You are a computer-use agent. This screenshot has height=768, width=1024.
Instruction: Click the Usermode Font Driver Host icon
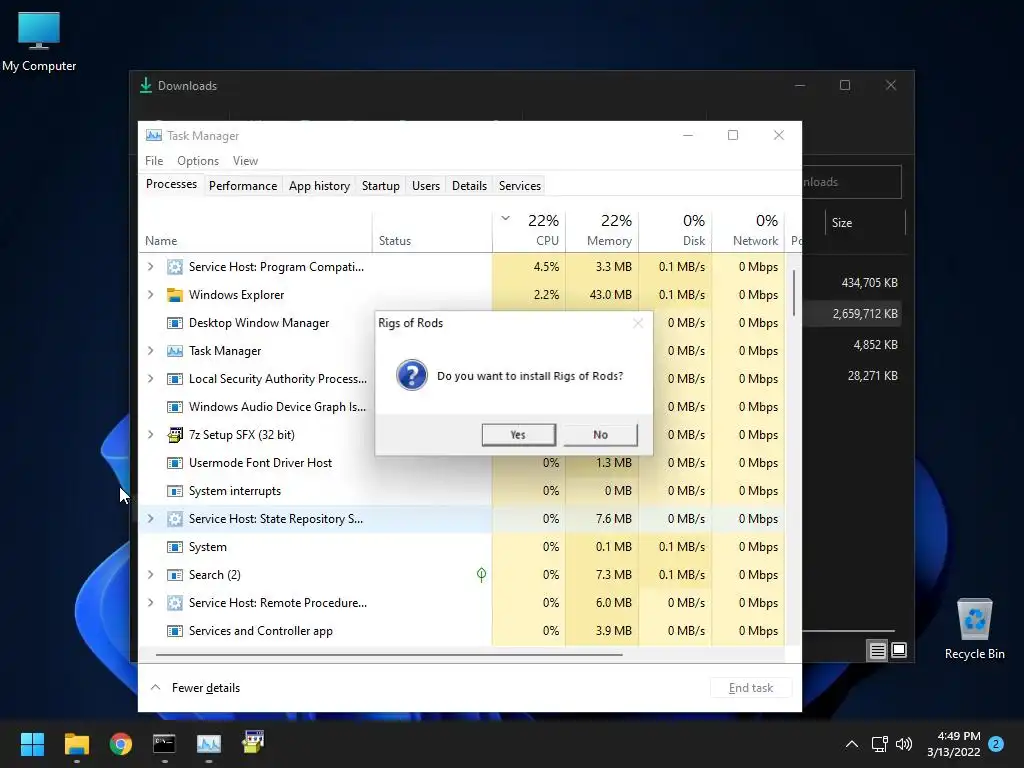click(x=174, y=462)
